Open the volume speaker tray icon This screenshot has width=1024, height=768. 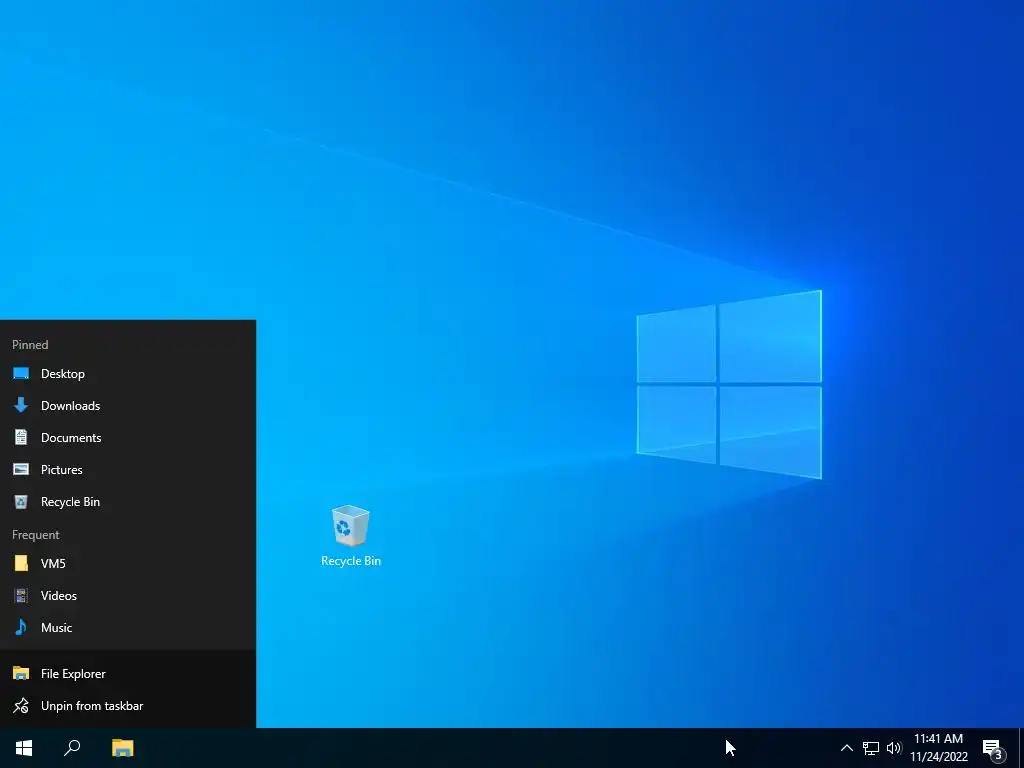click(x=894, y=748)
